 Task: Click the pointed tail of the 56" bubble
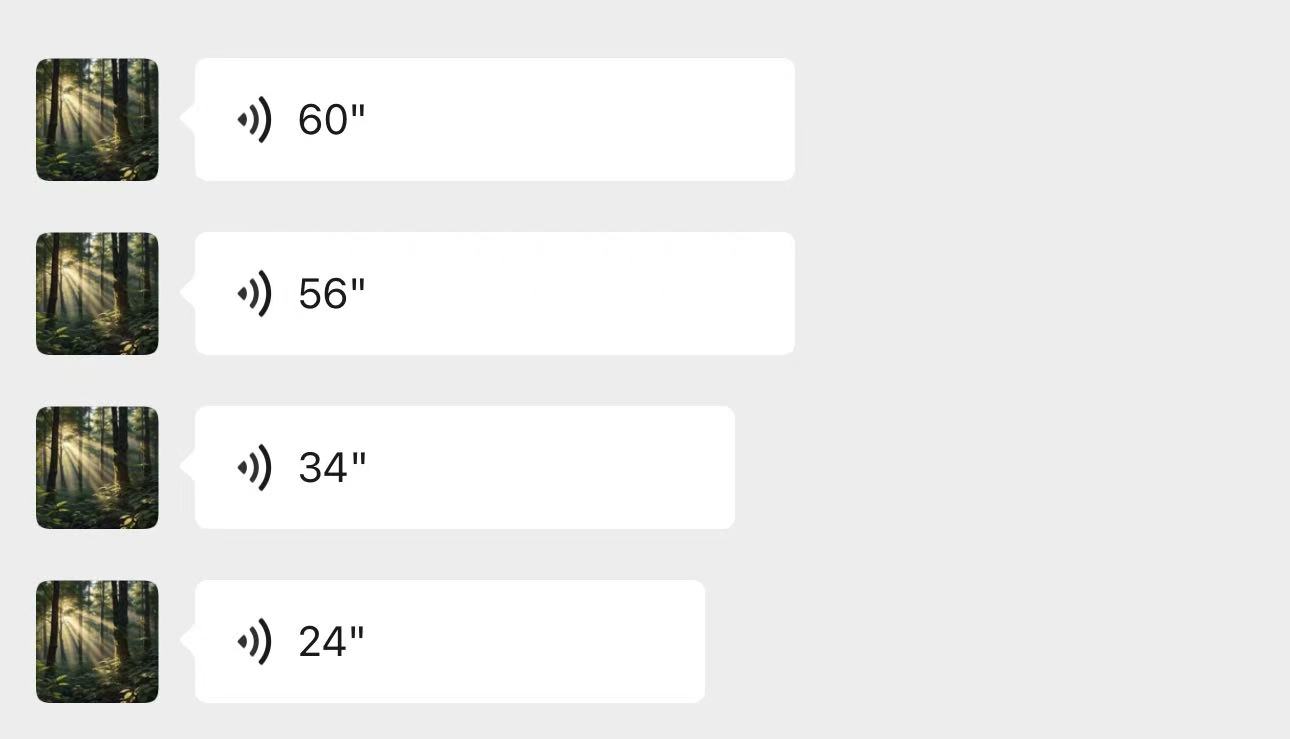(x=188, y=292)
